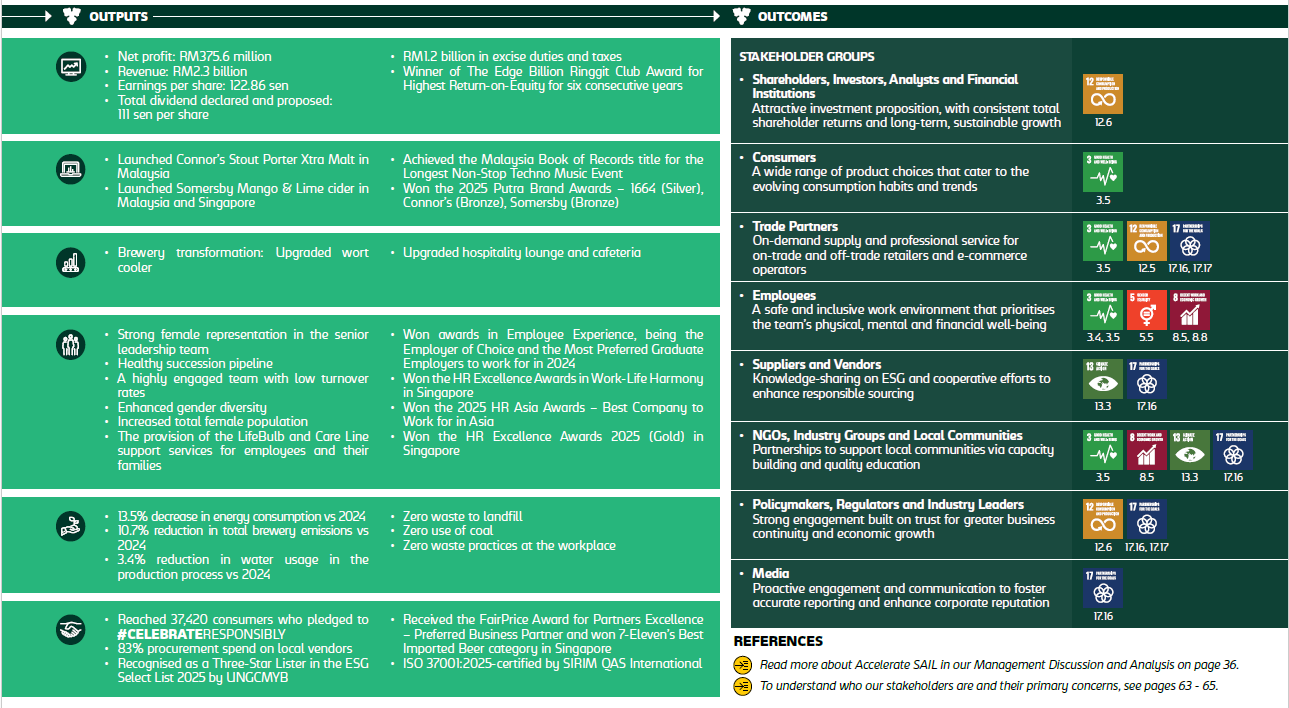Click the Trade Partners stakeholder heading

pos(795,226)
